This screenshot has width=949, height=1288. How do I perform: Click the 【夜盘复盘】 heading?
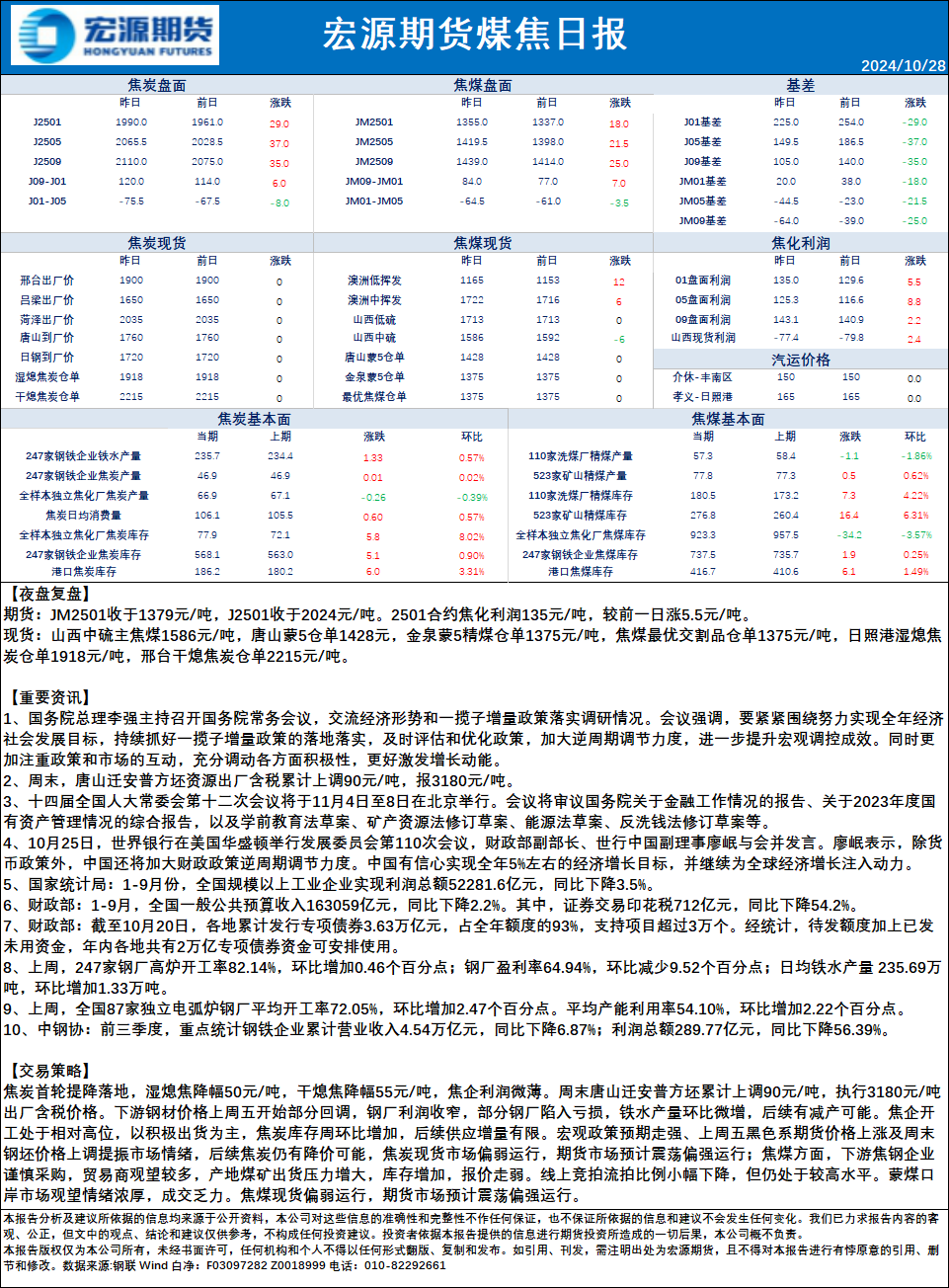point(48,594)
